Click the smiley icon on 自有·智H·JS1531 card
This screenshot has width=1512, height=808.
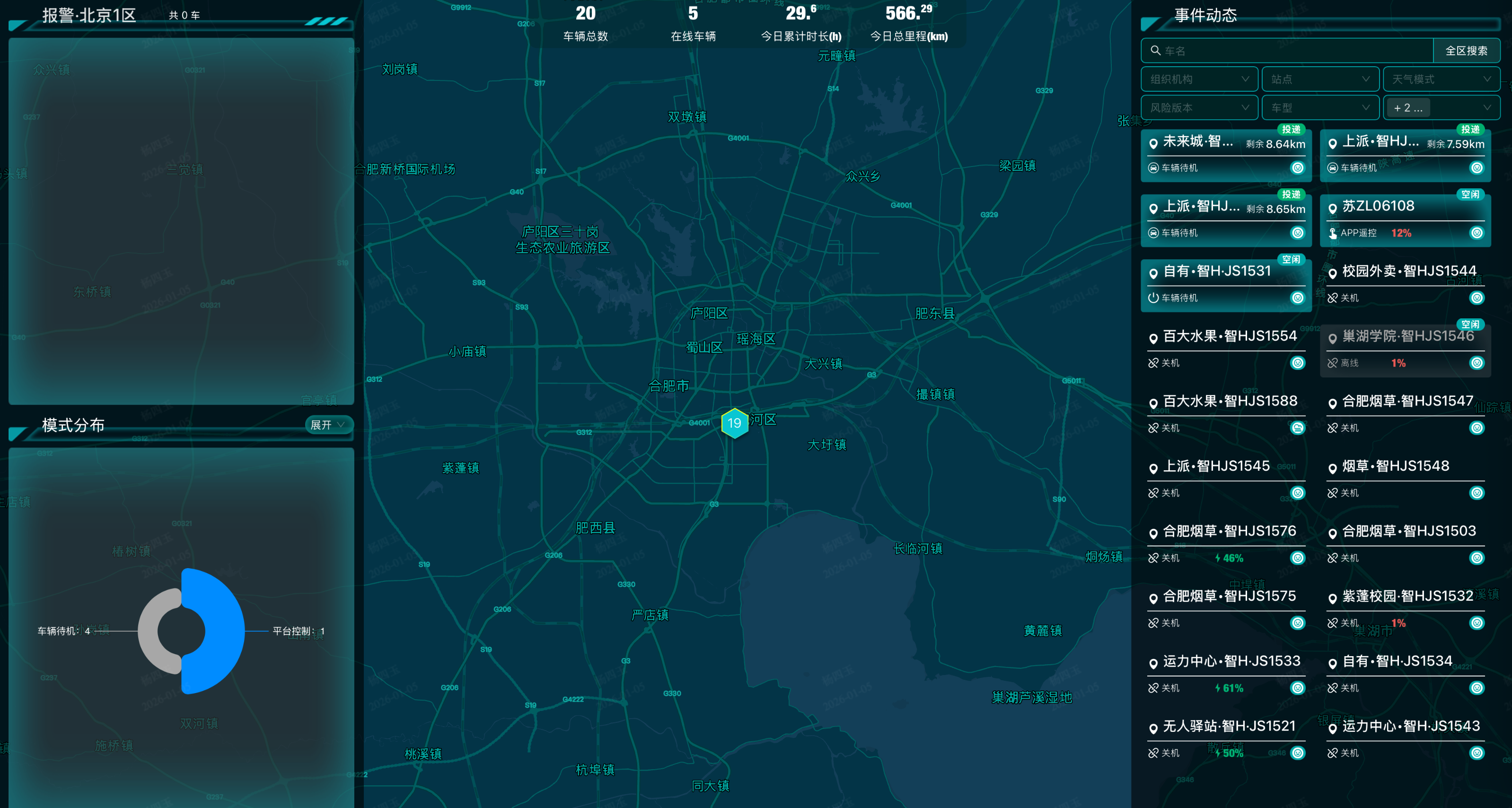(x=1297, y=298)
